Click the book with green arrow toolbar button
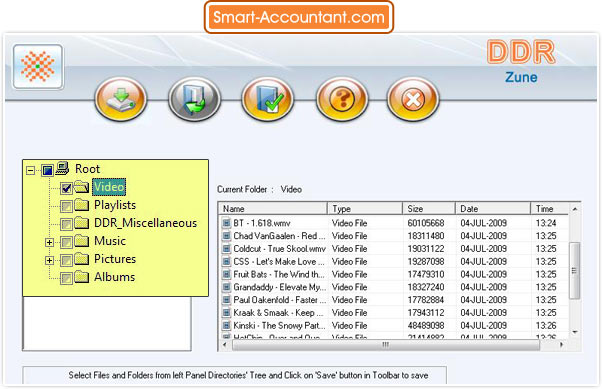The height and width of the screenshot is (389, 602). tap(194, 99)
